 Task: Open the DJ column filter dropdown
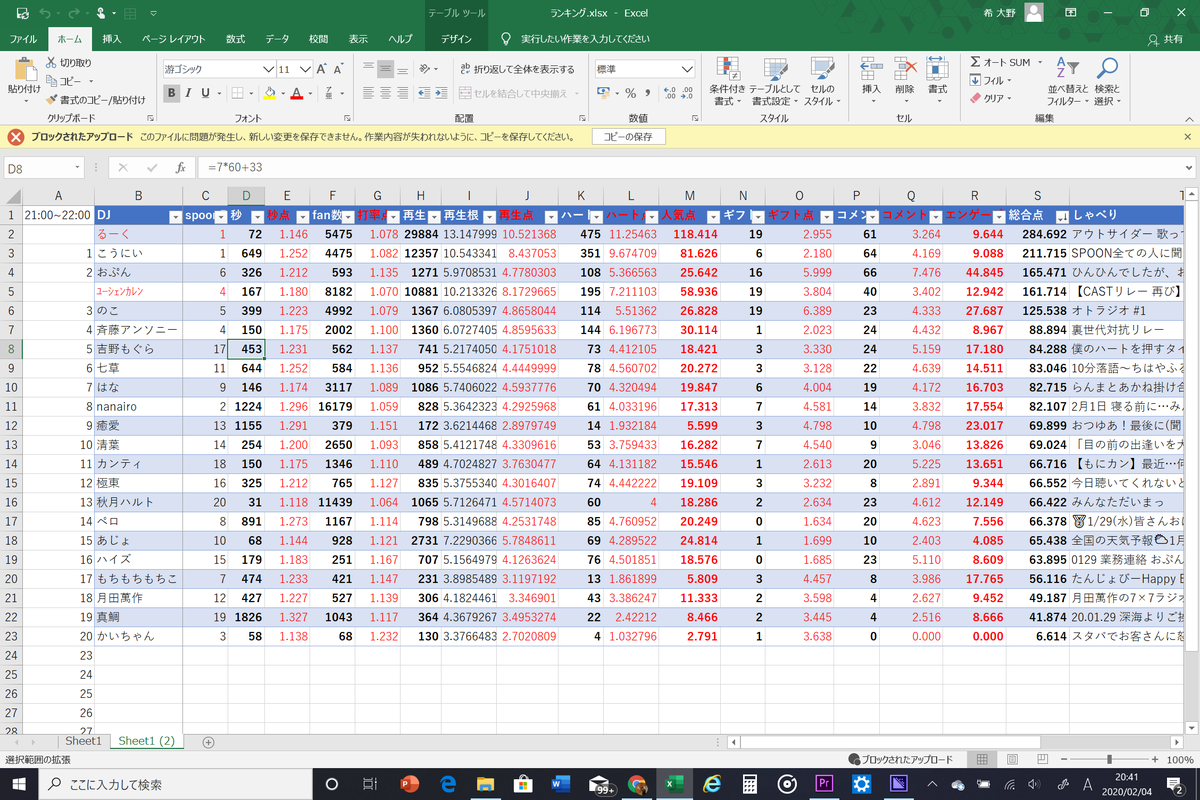click(176, 216)
